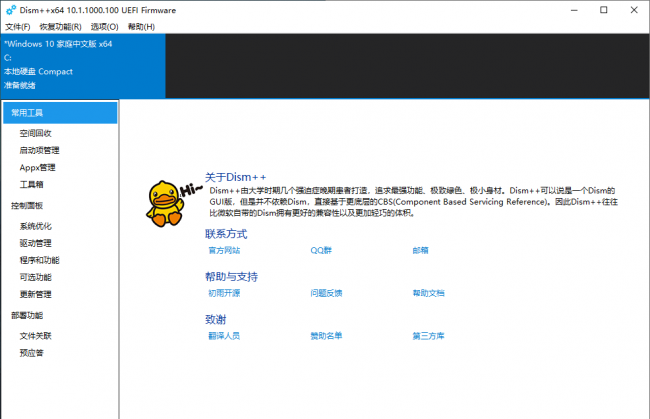
Task: Click the 常用工具 section header
Action: tap(60, 113)
